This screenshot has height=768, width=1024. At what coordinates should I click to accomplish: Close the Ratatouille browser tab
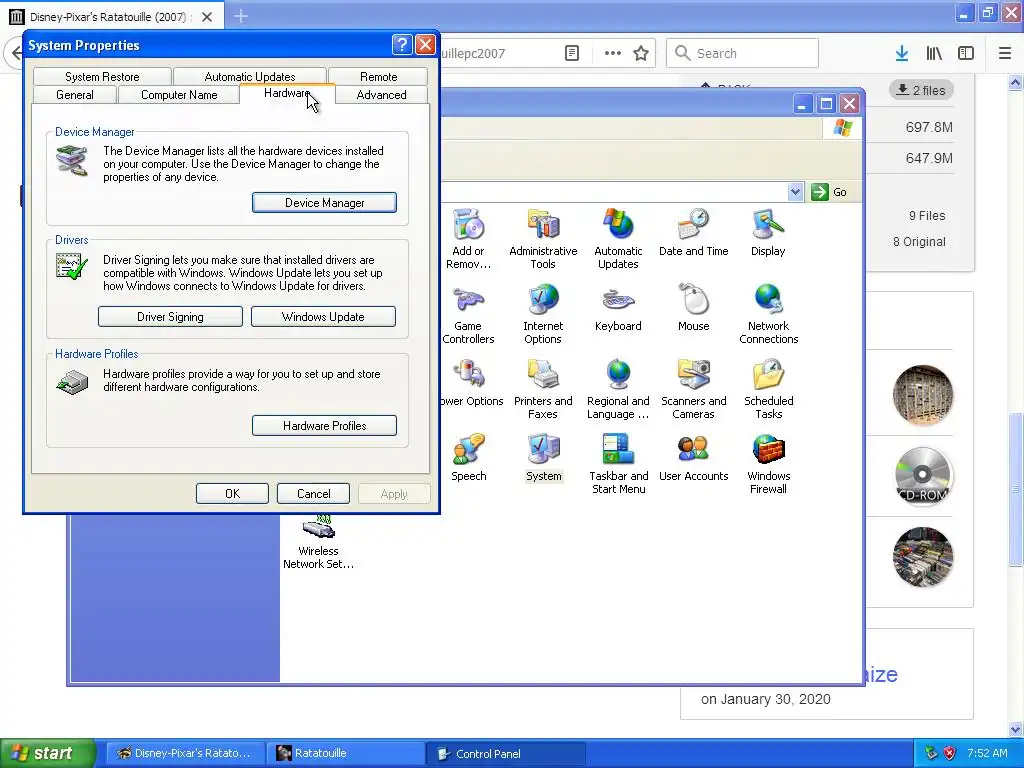click(x=206, y=17)
